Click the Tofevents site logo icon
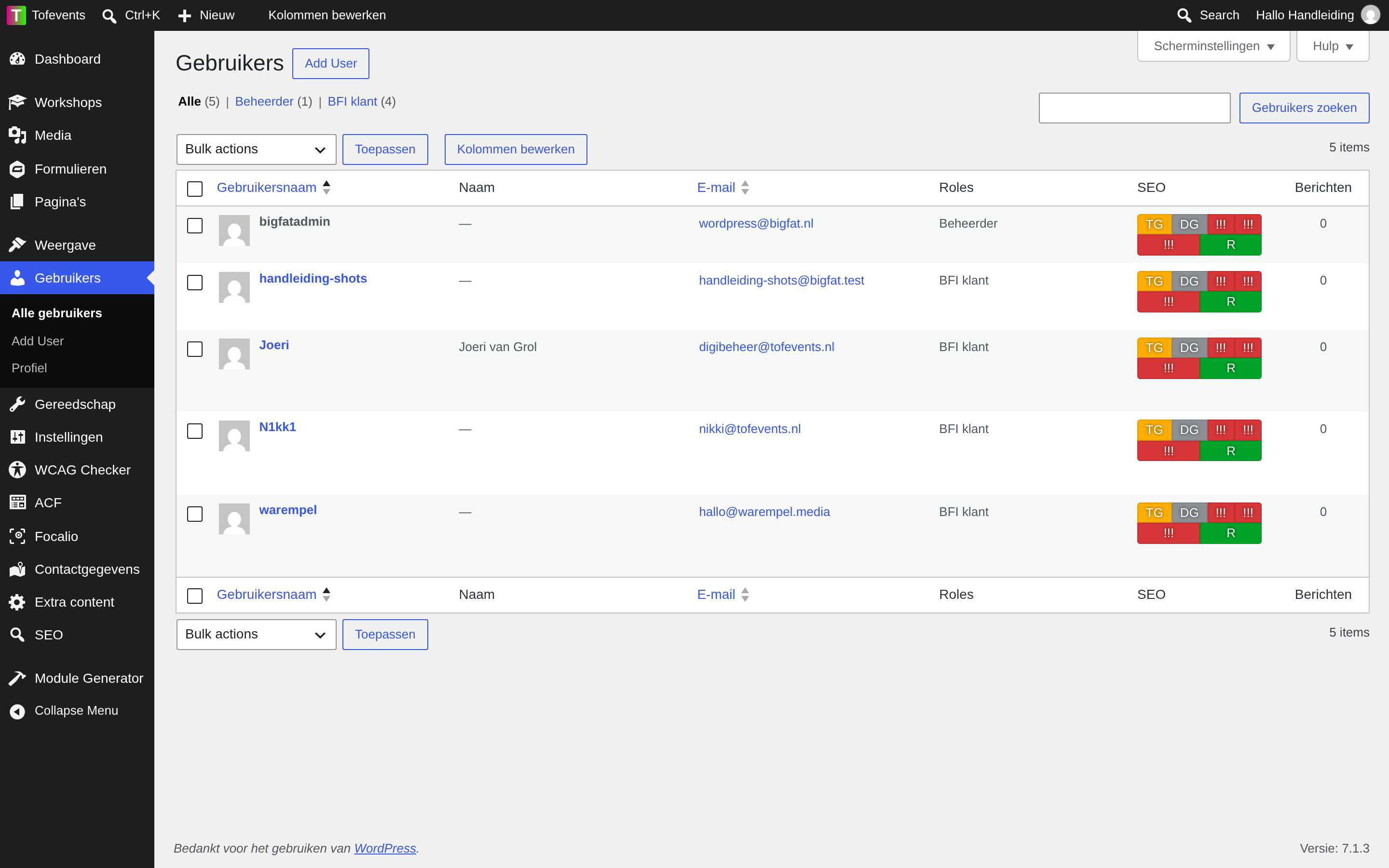 (16, 15)
